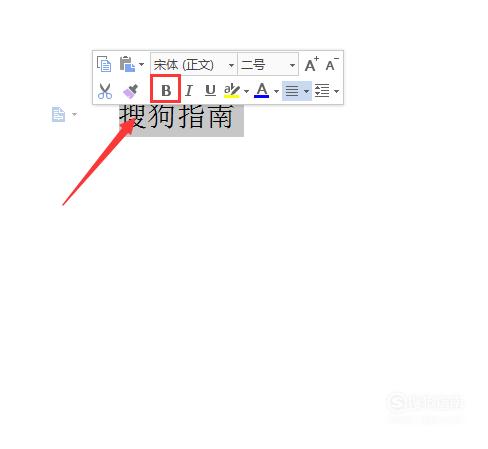Image resolution: width=488 pixels, height=449 pixels.
Task: Toggle Bold formatting button
Action: pyautogui.click(x=166, y=90)
